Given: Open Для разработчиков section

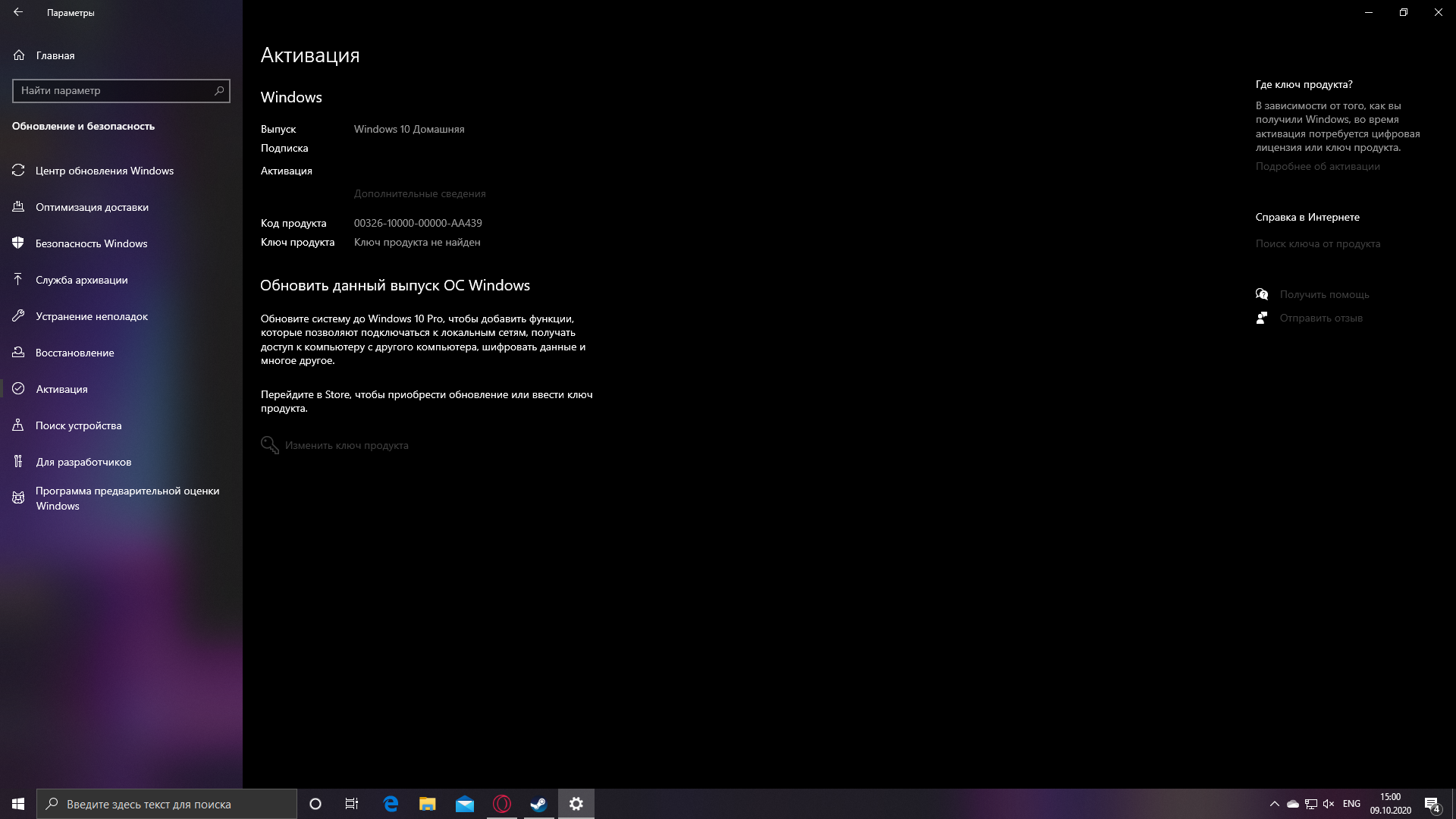Looking at the screenshot, I should 121,462.
